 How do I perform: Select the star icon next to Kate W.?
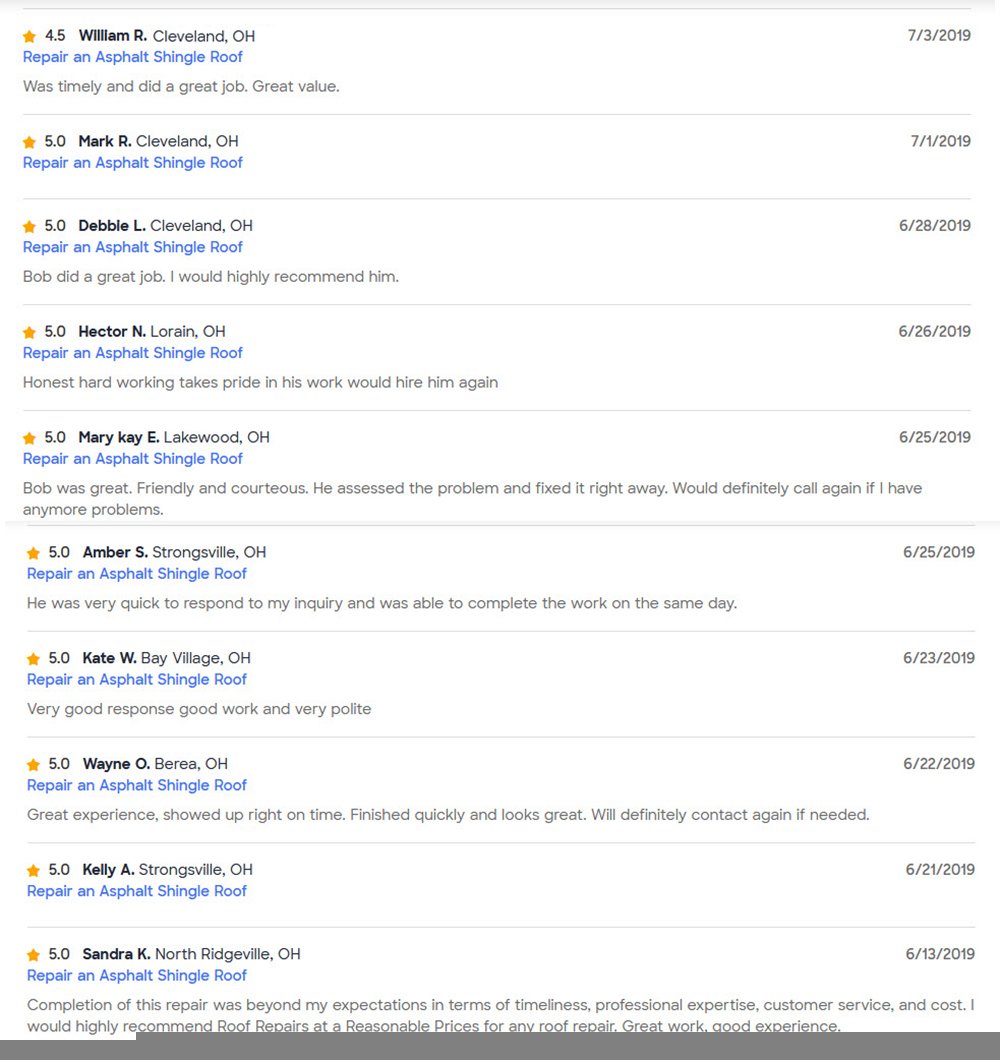(x=34, y=659)
